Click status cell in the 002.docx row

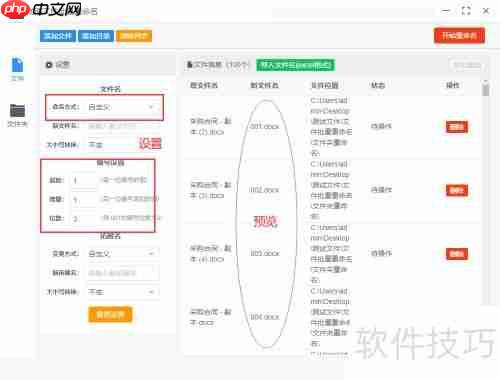pyautogui.click(x=381, y=190)
